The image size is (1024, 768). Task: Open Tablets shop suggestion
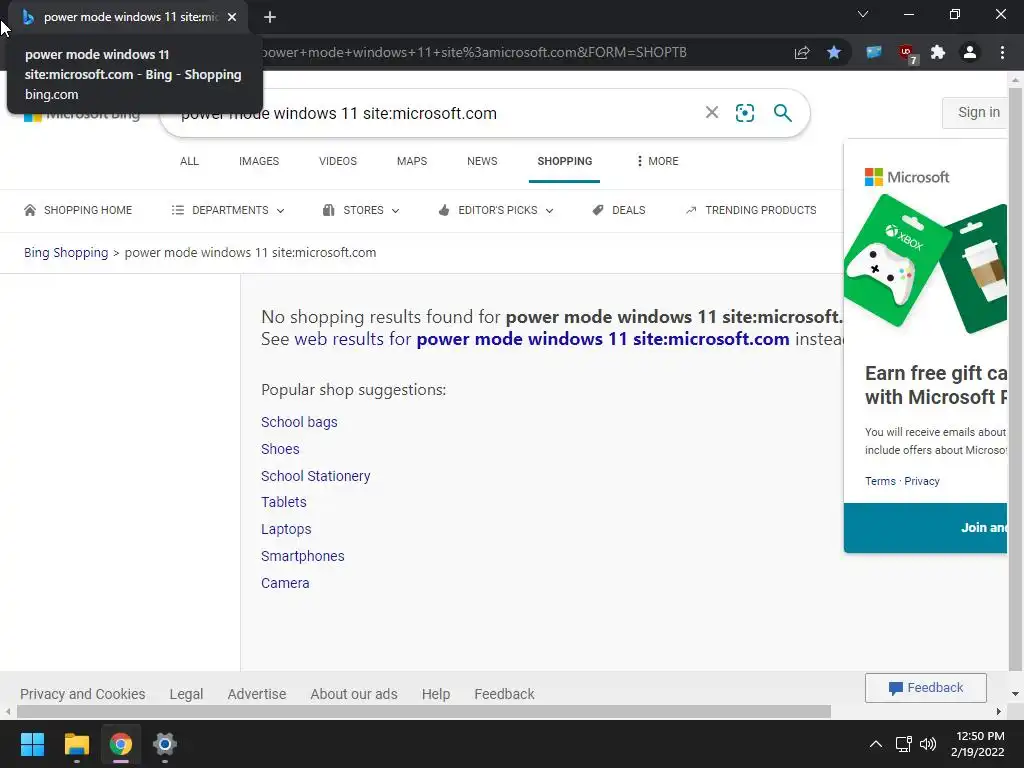(283, 502)
